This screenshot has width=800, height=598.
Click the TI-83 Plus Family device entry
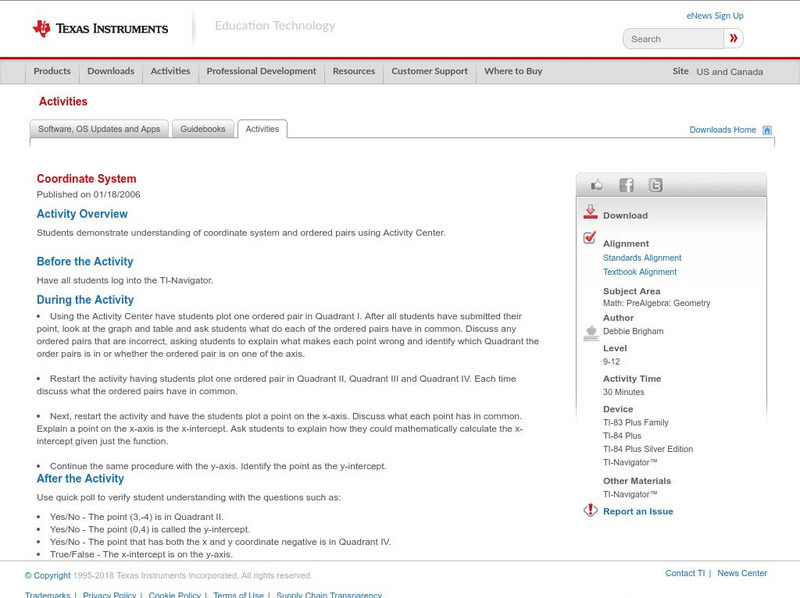[x=636, y=422]
